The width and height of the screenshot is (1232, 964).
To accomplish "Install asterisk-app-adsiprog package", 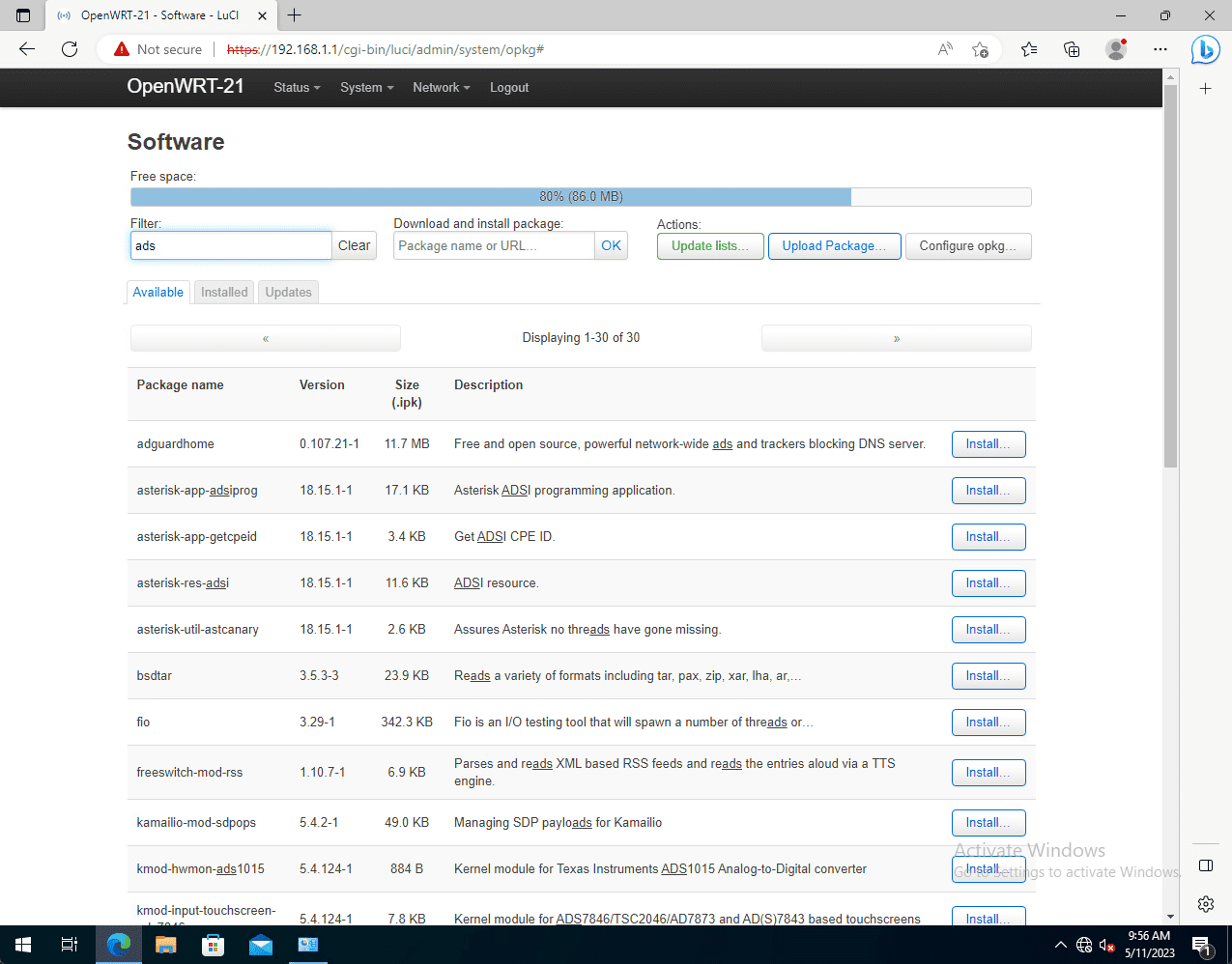I will [988, 491].
